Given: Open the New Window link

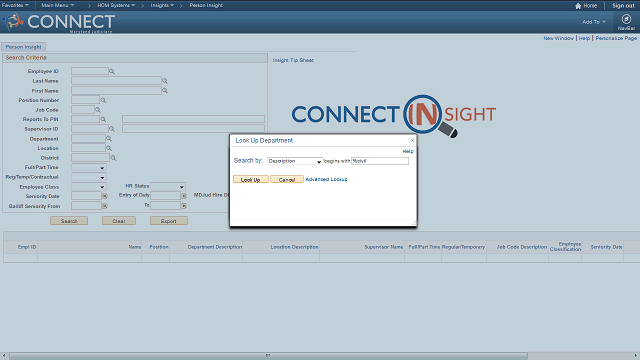Looking at the screenshot, I should click(x=558, y=38).
